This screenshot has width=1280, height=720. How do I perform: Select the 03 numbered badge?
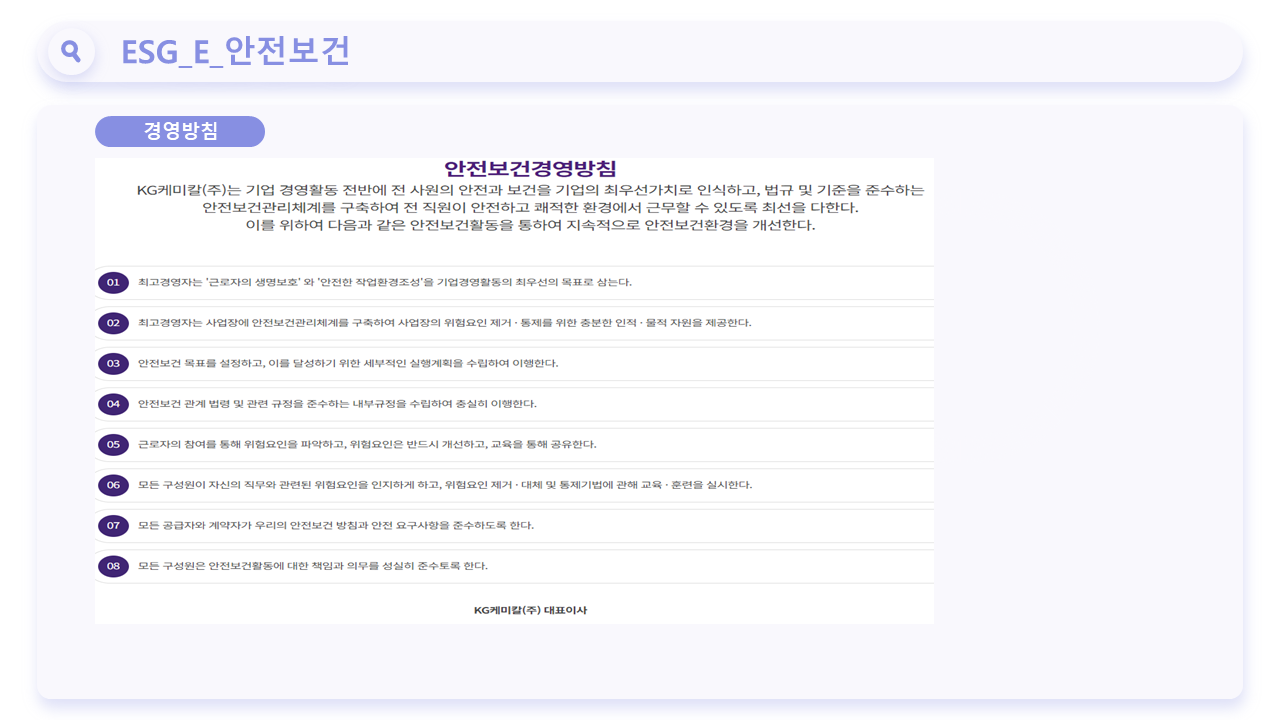coord(113,364)
